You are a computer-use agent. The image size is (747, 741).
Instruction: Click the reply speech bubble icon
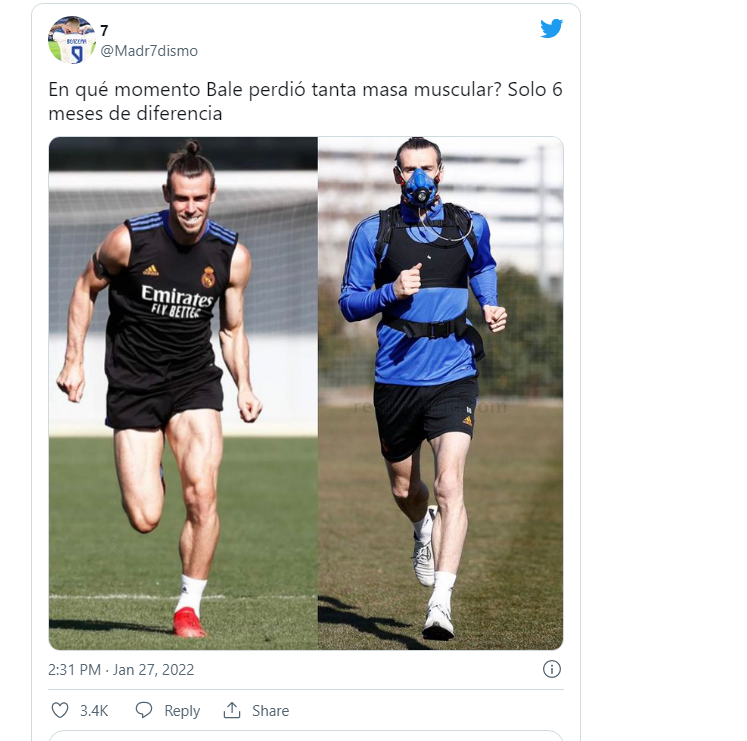[x=143, y=710]
